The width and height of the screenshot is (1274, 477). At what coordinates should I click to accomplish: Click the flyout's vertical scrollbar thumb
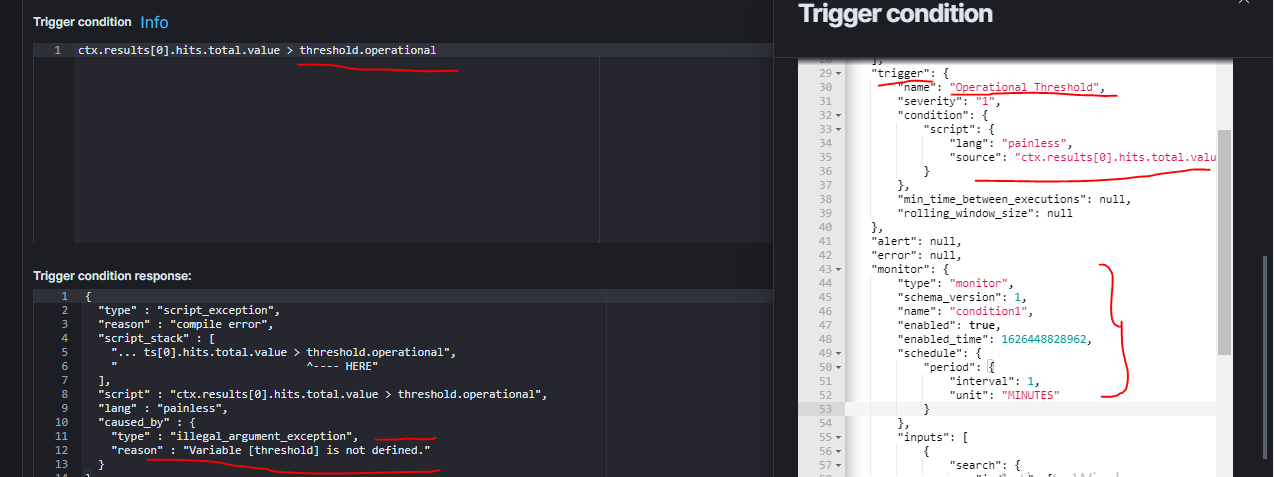(x=1224, y=241)
